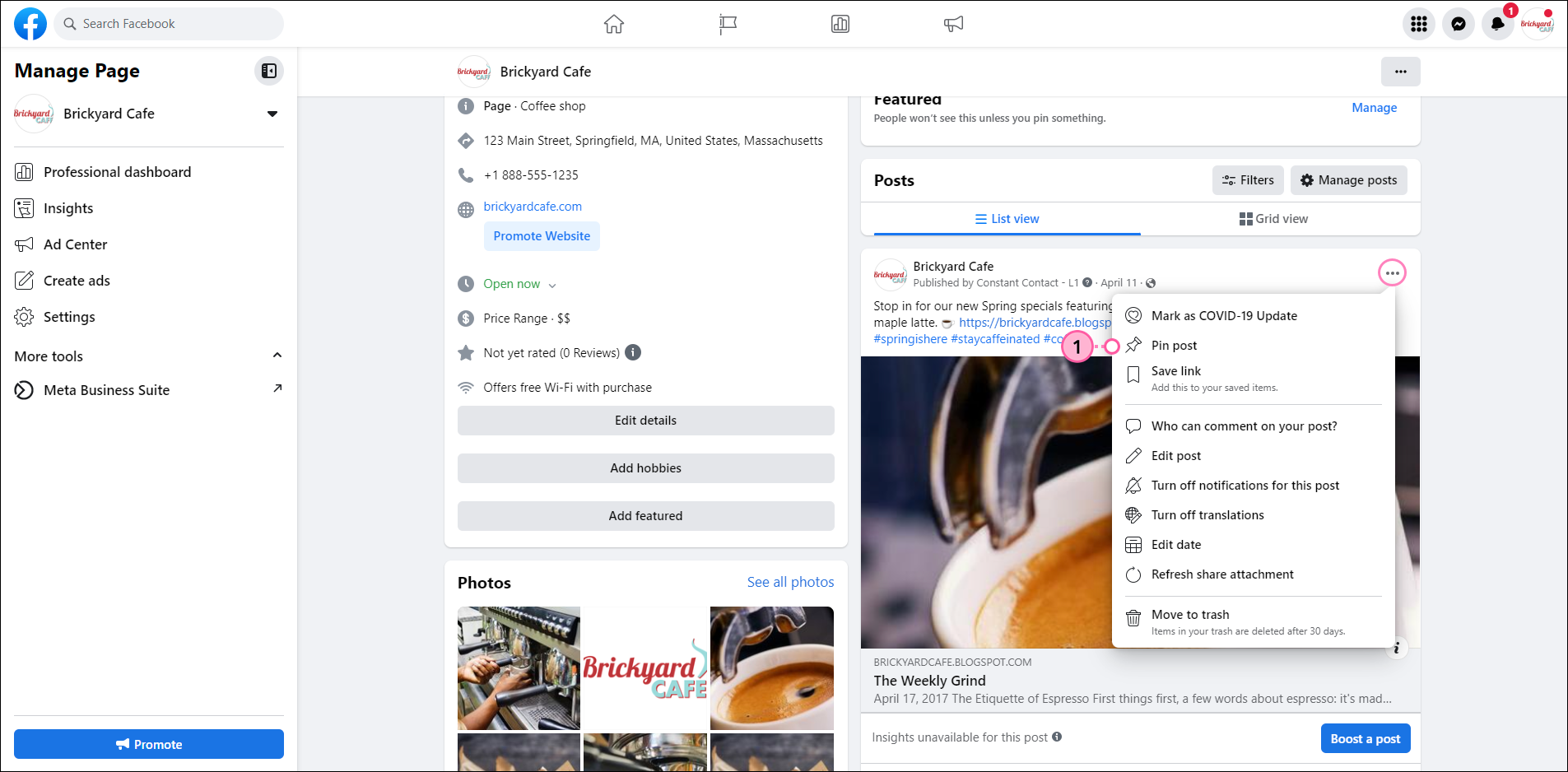The image size is (1568, 772).
Task: Open the espresso cup photo thumbnail
Action: pos(772,668)
